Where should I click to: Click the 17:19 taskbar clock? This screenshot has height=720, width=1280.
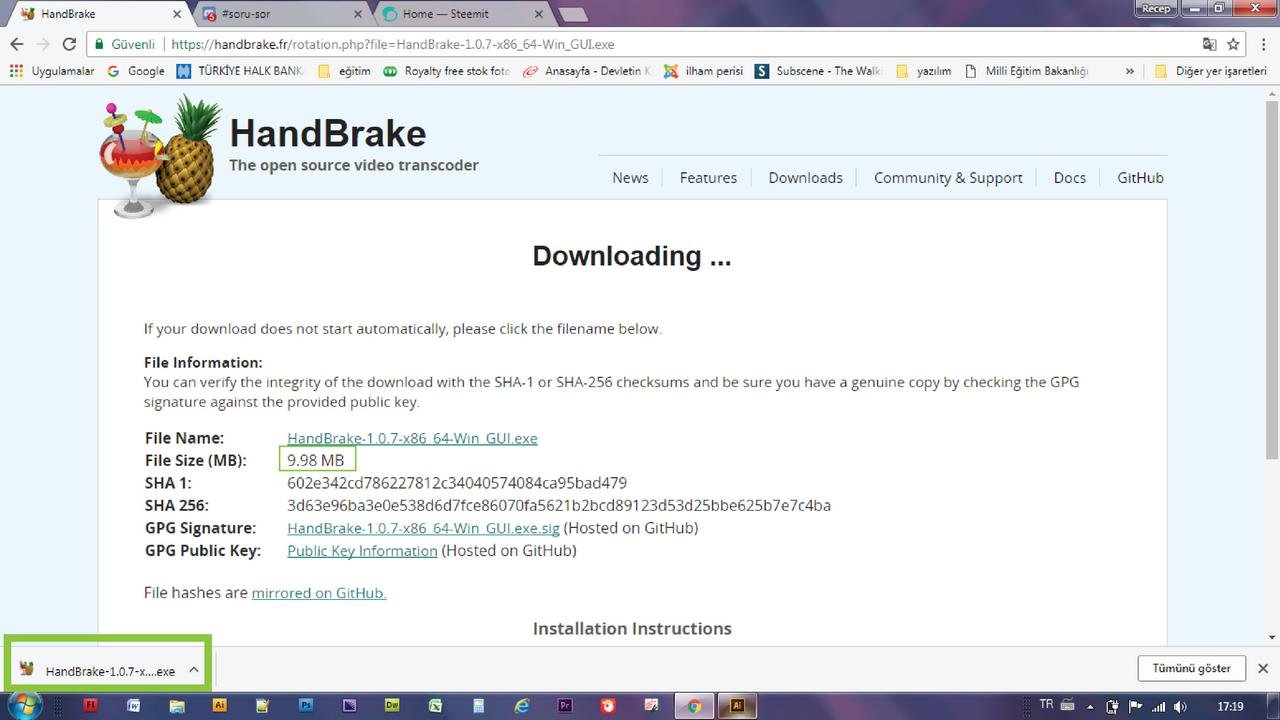point(1231,706)
